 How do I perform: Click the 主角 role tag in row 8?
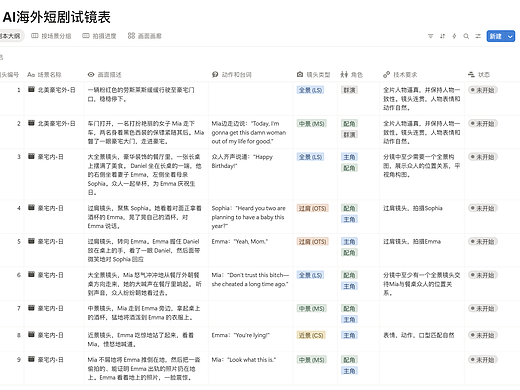349,335
